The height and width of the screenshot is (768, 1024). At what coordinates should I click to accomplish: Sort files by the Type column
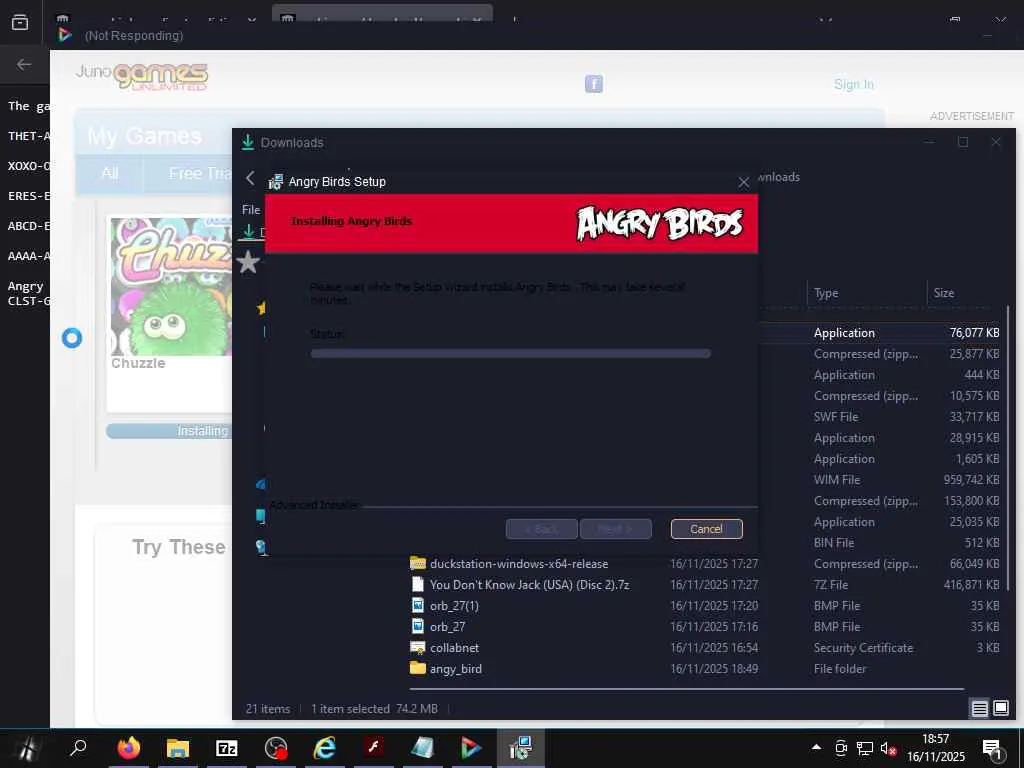tap(825, 293)
